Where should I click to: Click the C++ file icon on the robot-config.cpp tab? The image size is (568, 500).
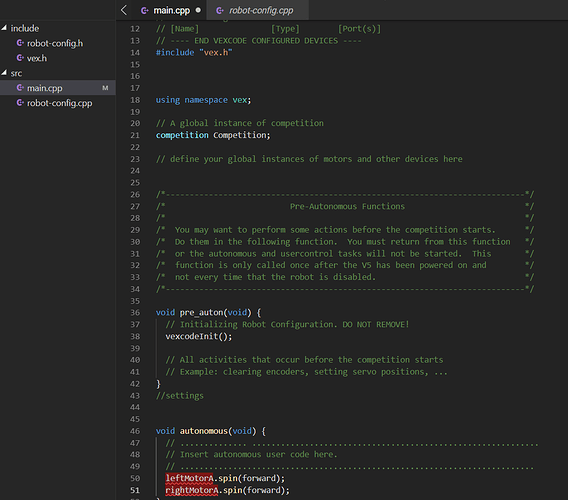click(x=220, y=11)
